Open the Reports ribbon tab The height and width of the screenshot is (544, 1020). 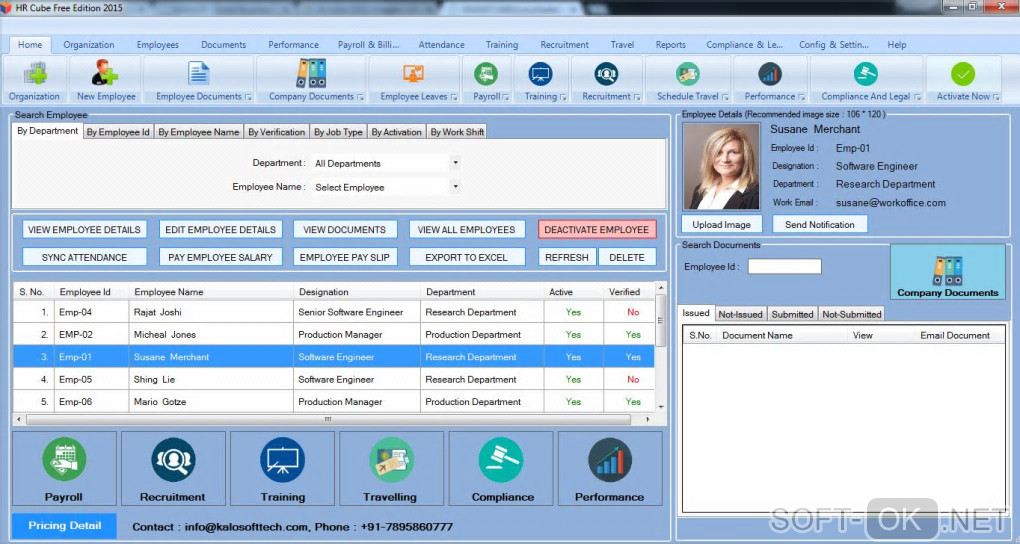[671, 45]
